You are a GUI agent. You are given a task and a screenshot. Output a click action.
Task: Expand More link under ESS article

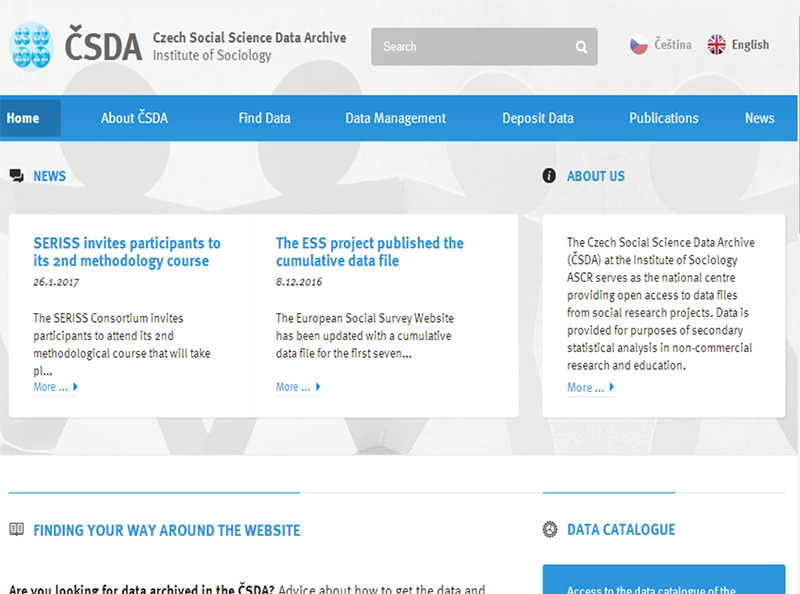pos(298,387)
